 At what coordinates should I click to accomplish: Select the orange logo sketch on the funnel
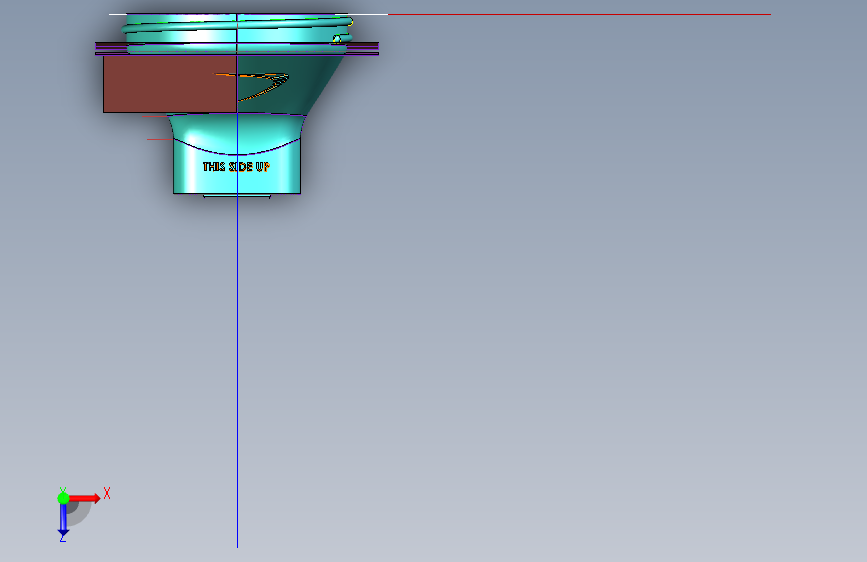[x=252, y=86]
